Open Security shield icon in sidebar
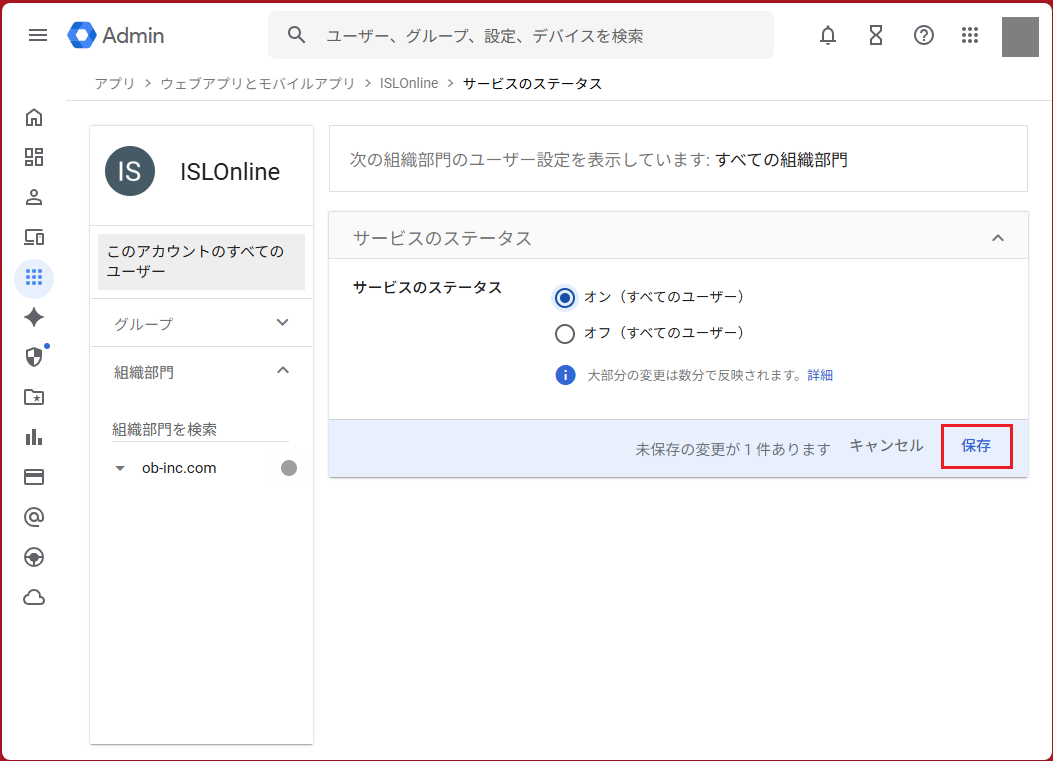The width and height of the screenshot is (1053, 761). 34,357
